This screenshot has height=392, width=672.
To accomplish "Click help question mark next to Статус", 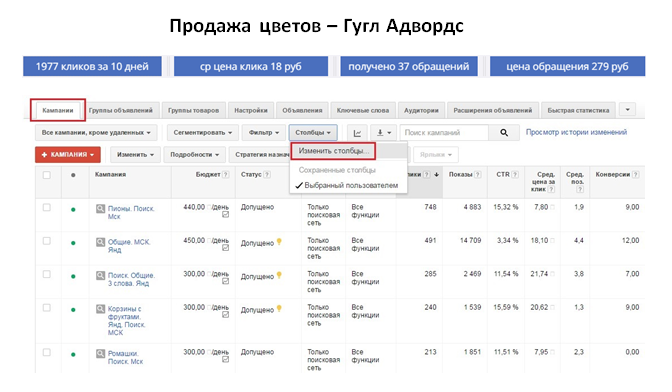I will 267,175.
